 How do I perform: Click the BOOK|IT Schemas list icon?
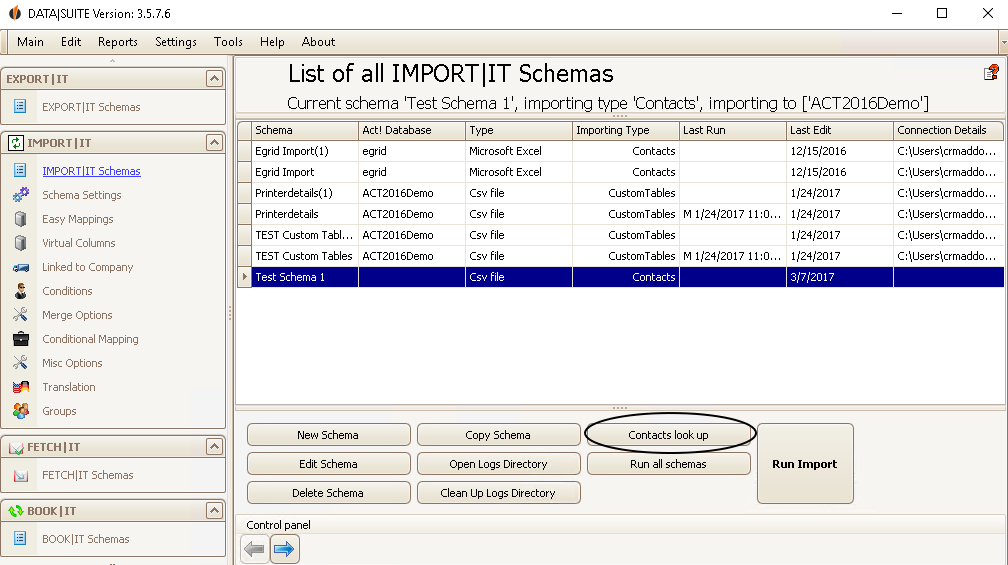point(20,538)
